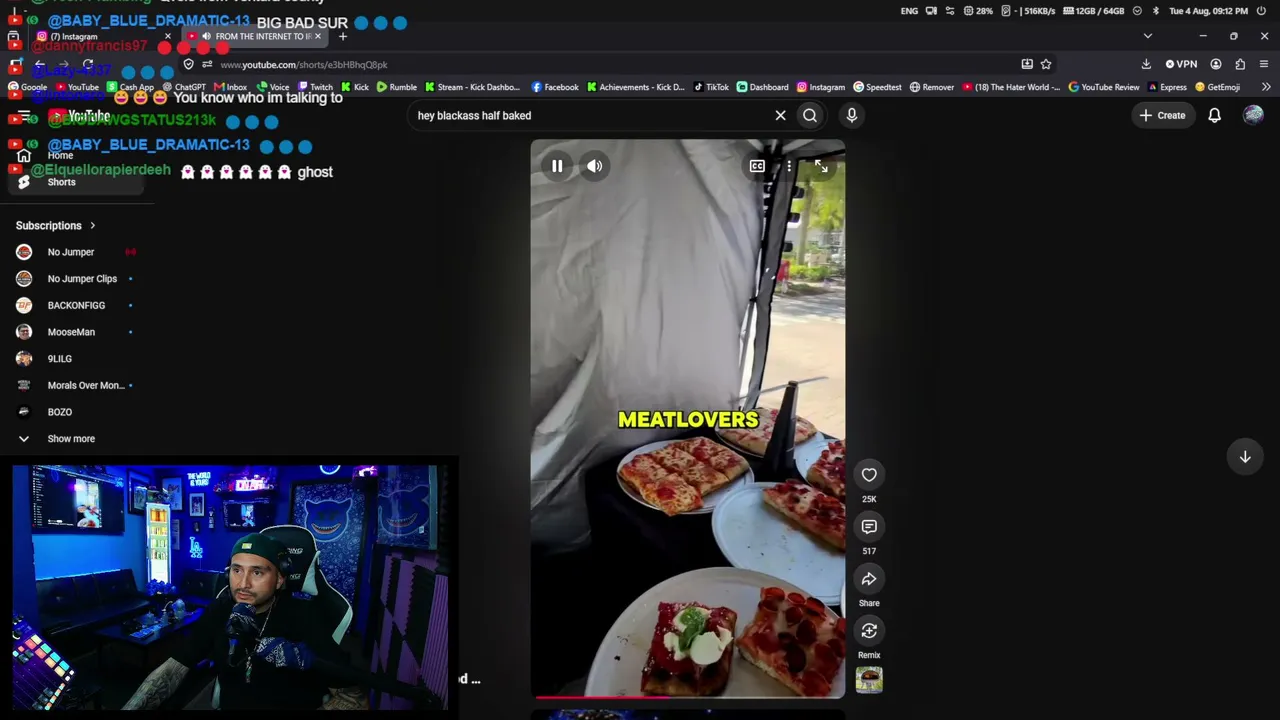The width and height of the screenshot is (1280, 720).
Task: Focus the YouTube search field
Action: pyautogui.click(x=590, y=115)
